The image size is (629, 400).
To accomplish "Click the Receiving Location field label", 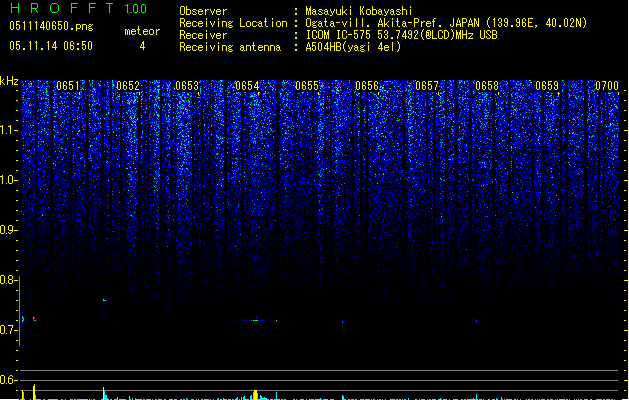I will [233, 23].
